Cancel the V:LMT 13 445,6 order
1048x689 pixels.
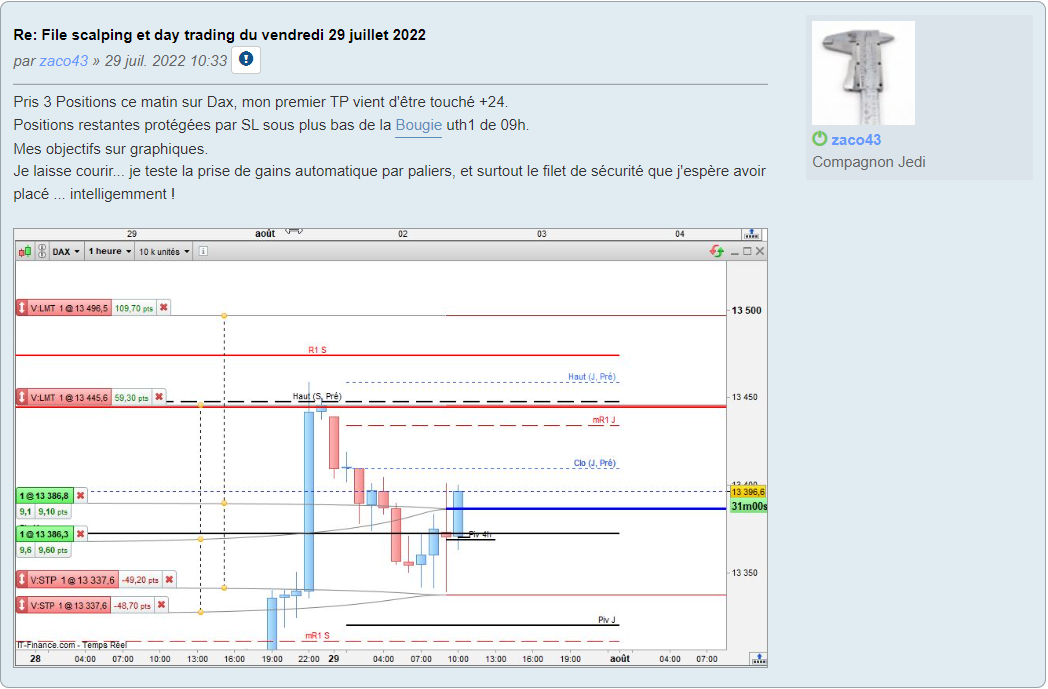(x=159, y=397)
